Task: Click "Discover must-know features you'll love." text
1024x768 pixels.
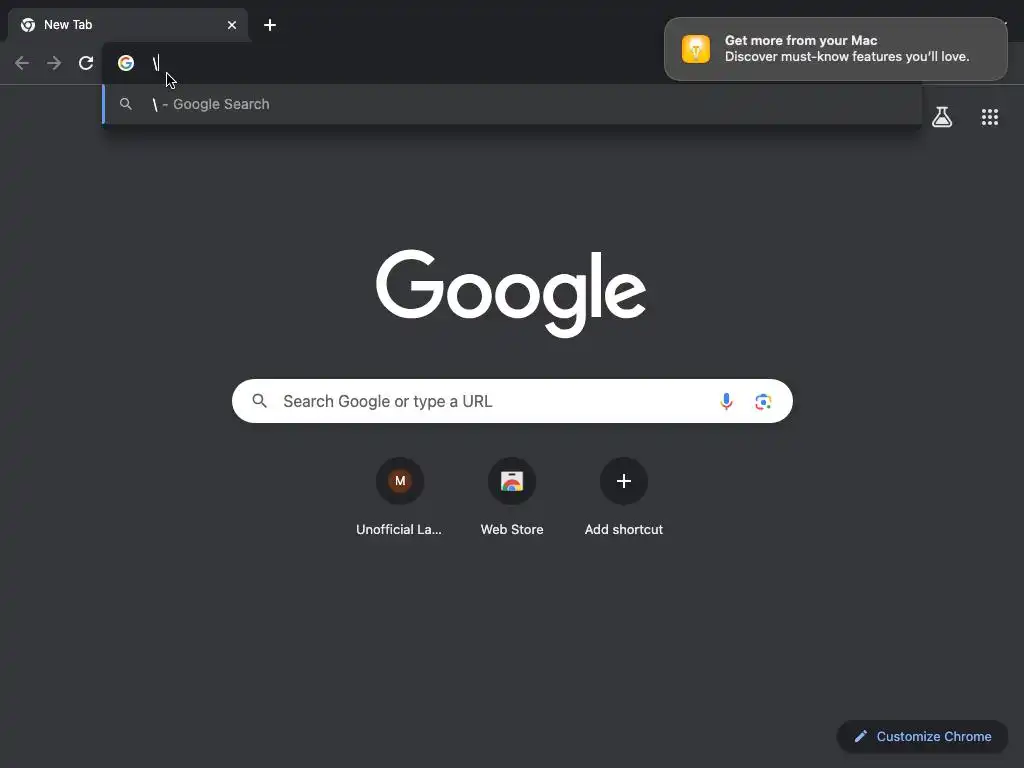Action: click(x=847, y=57)
